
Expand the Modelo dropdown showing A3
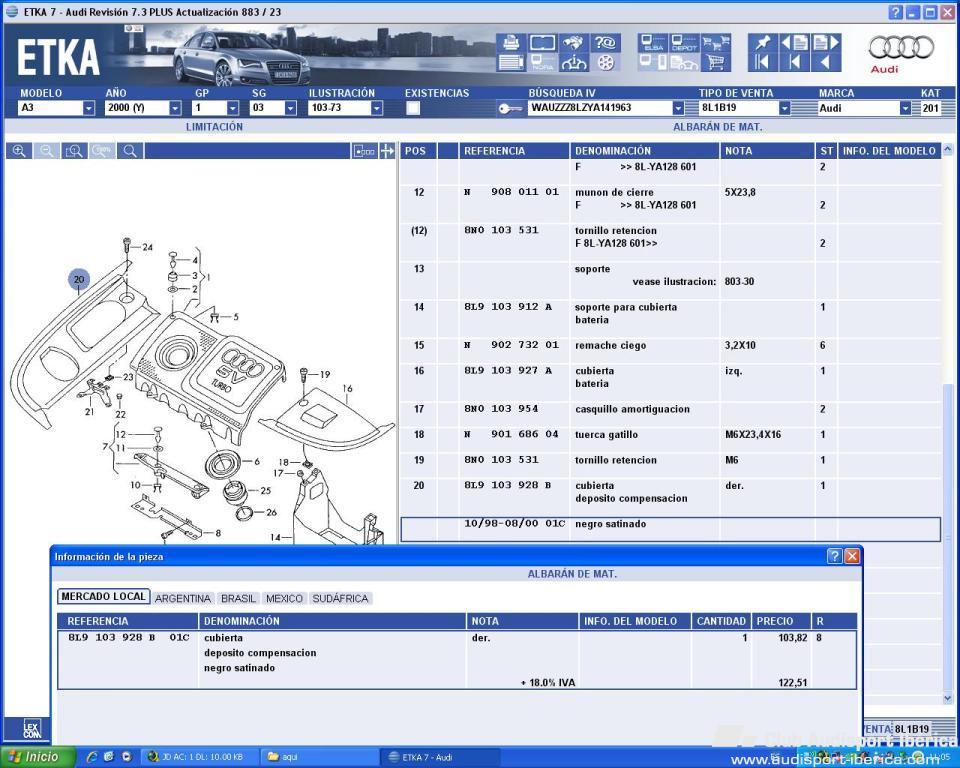89,108
